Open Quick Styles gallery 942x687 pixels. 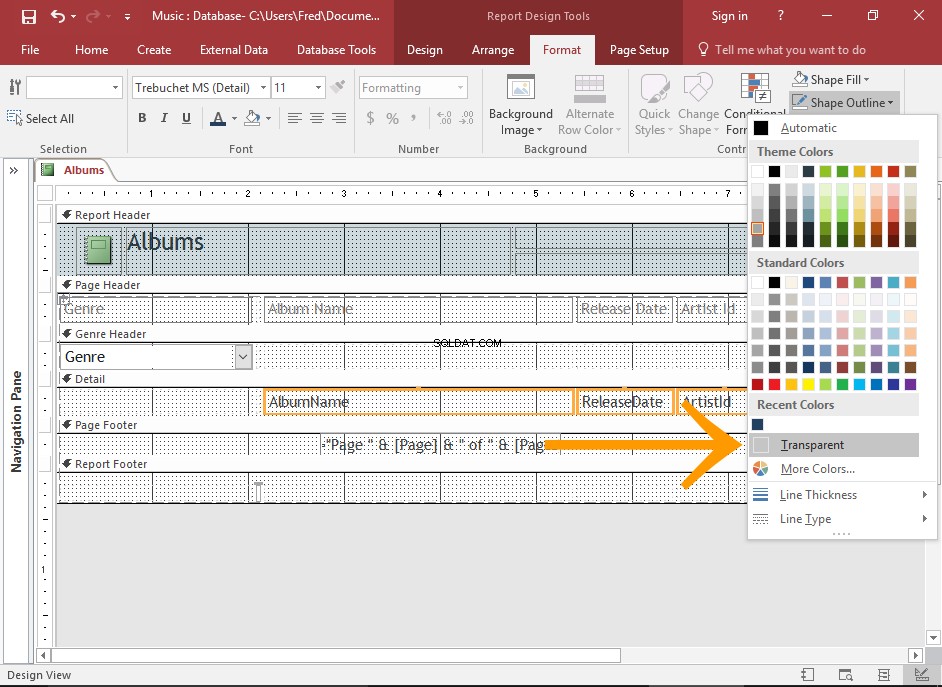[654, 106]
